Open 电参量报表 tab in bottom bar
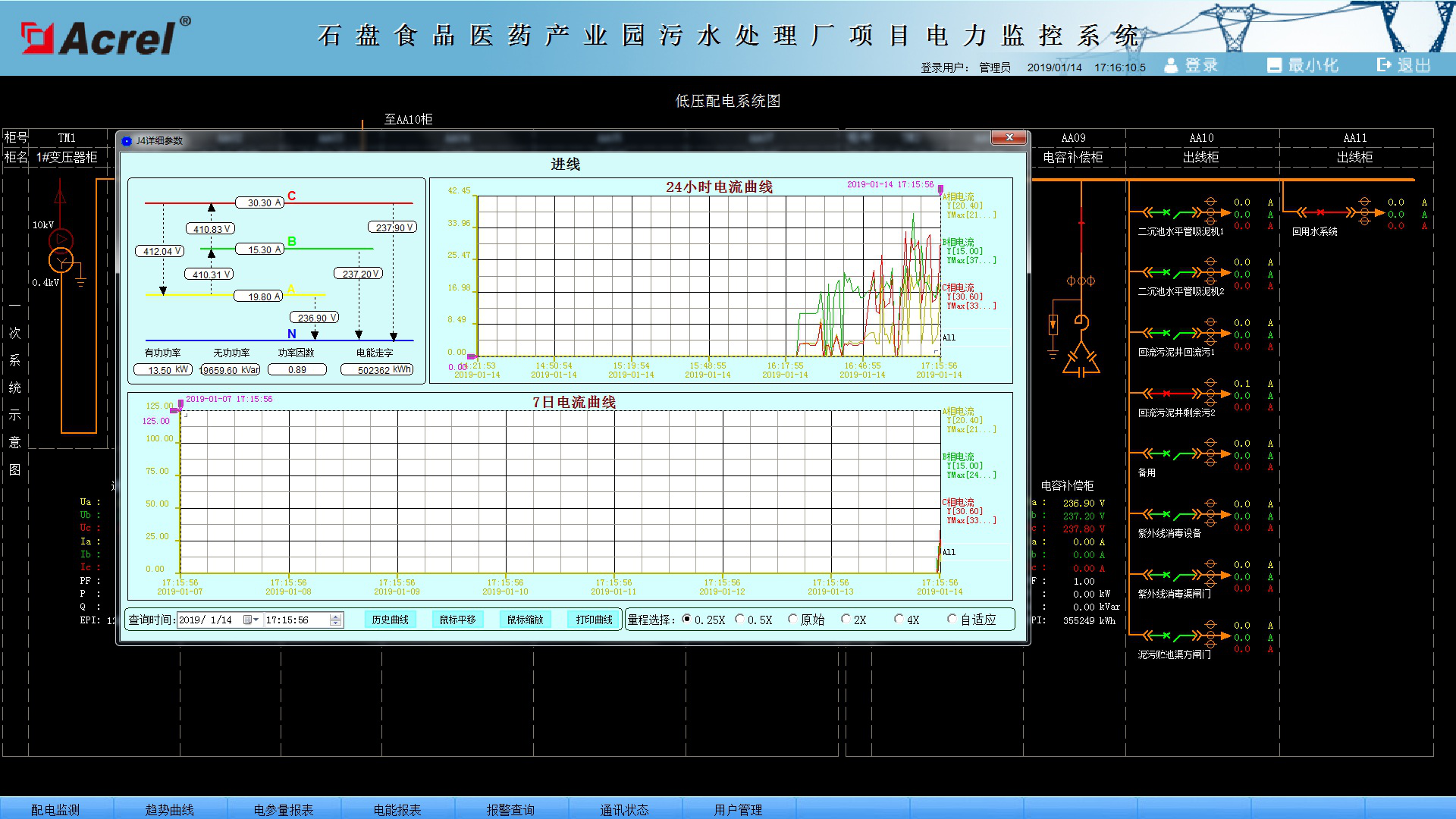1456x819 pixels. tap(284, 809)
